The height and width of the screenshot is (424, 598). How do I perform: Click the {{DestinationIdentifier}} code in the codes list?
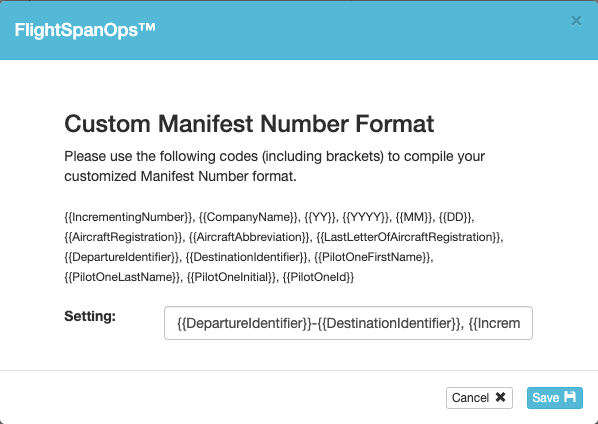[246, 257]
